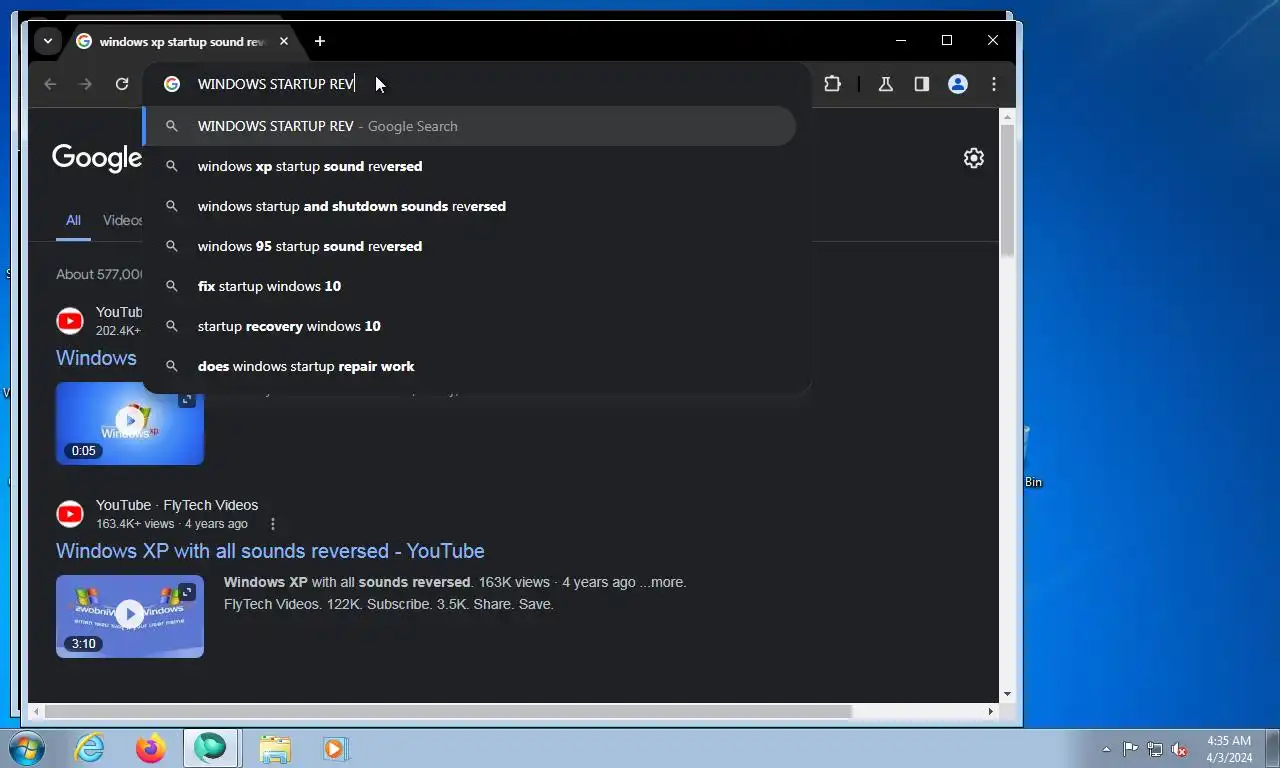Viewport: 1280px width, 768px height.
Task: Expand preview icon on 0:05 thumbnail
Action: click(187, 399)
